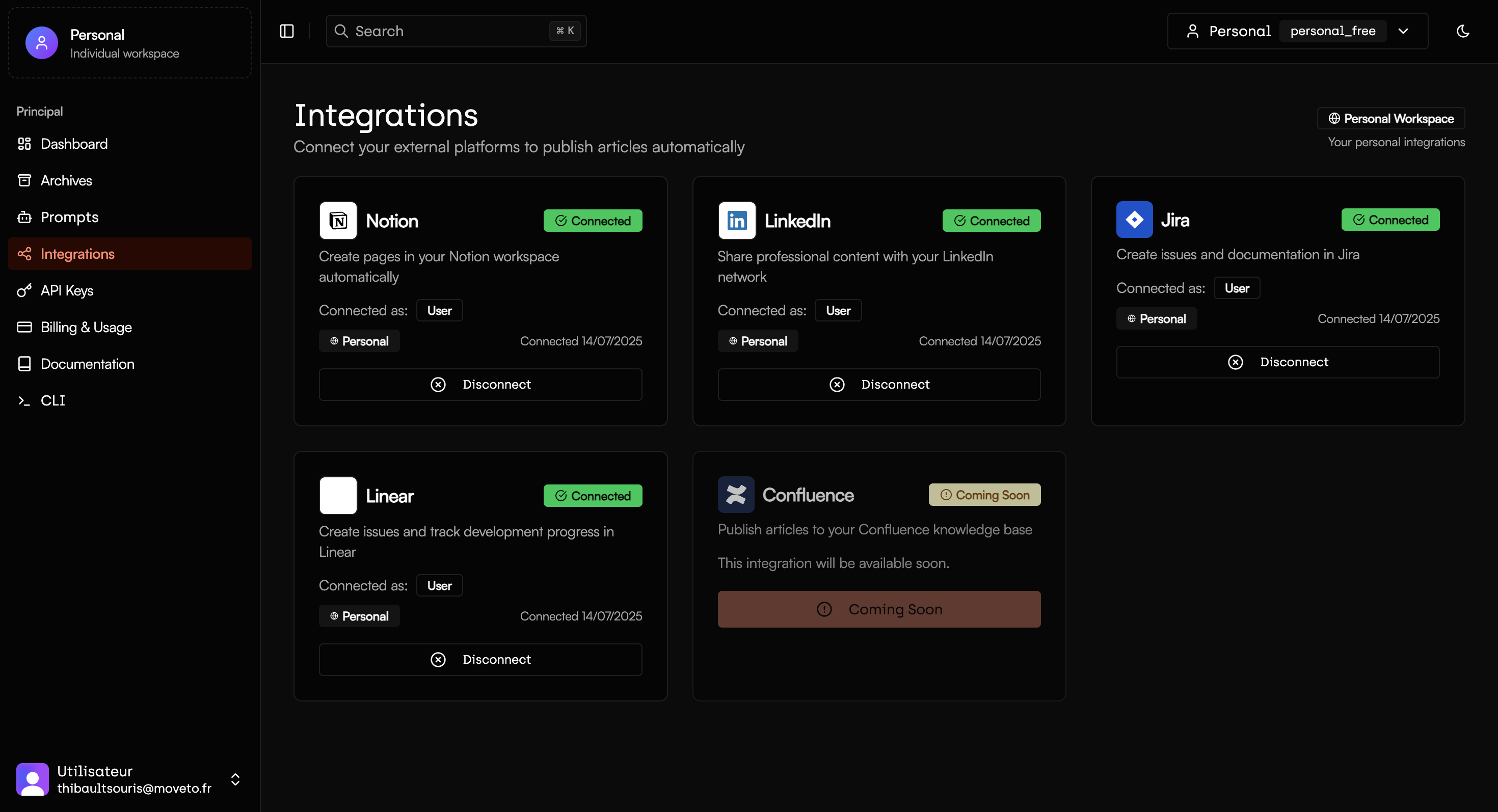The image size is (1498, 812).
Task: Click the Documentation book icon
Action: click(x=24, y=363)
